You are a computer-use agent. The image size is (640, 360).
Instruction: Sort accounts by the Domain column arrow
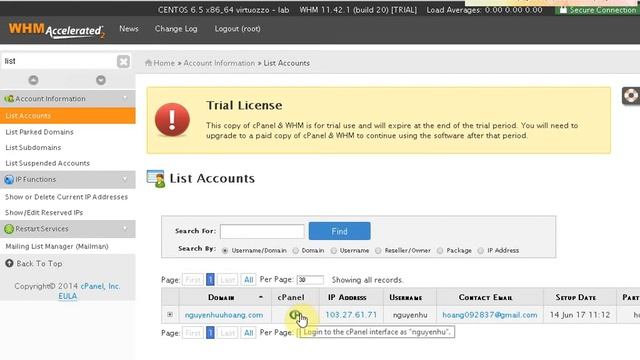click(261, 297)
